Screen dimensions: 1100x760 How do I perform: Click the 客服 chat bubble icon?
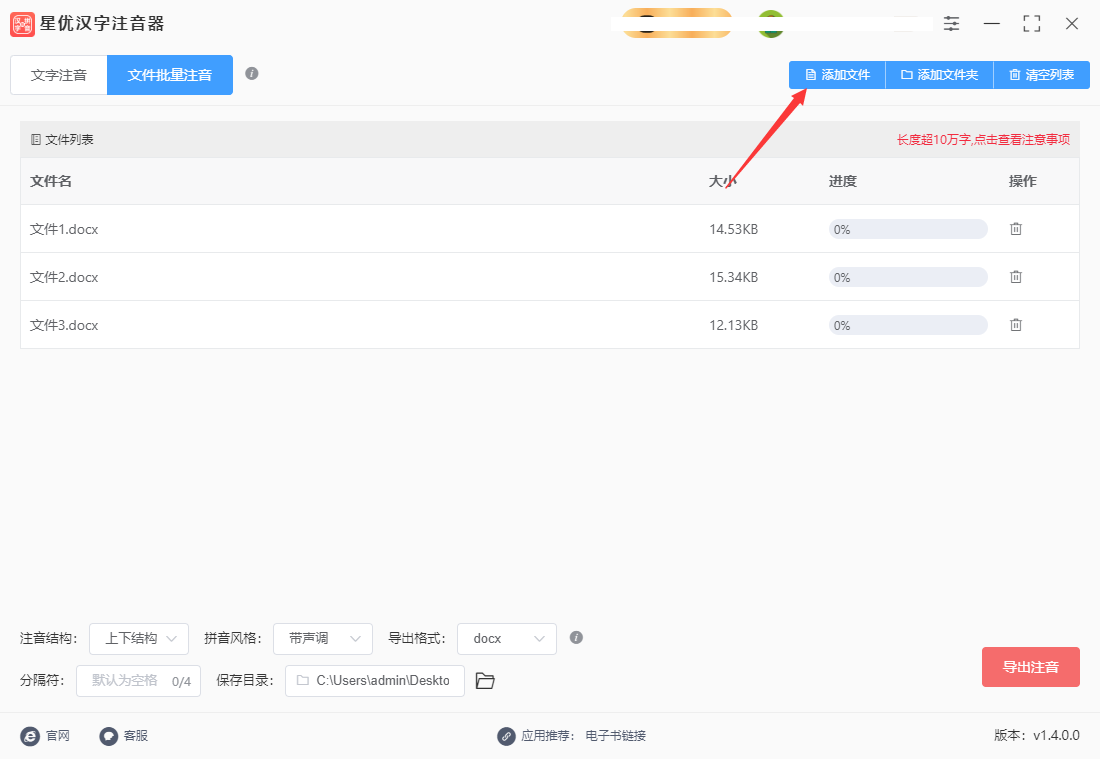tap(109, 736)
